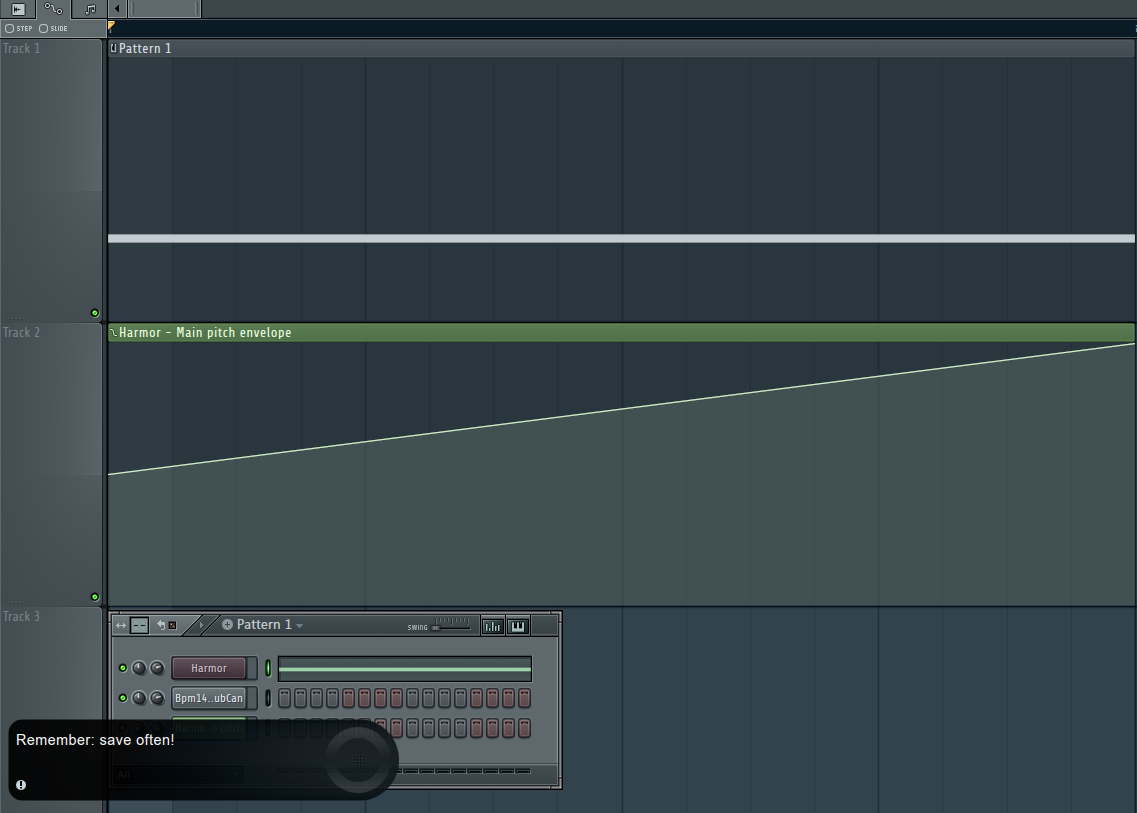Enable the STEP edit option
Screen dimensions: 1137x813
pyautogui.click(x=19, y=28)
